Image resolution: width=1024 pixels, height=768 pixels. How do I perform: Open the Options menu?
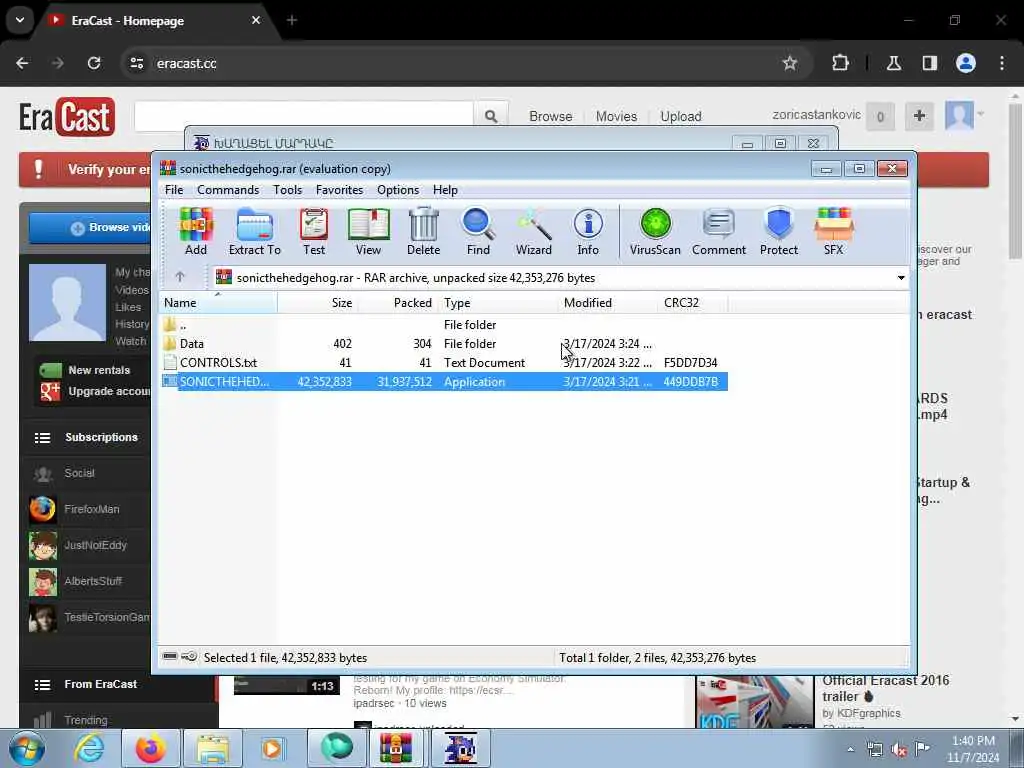coord(398,190)
